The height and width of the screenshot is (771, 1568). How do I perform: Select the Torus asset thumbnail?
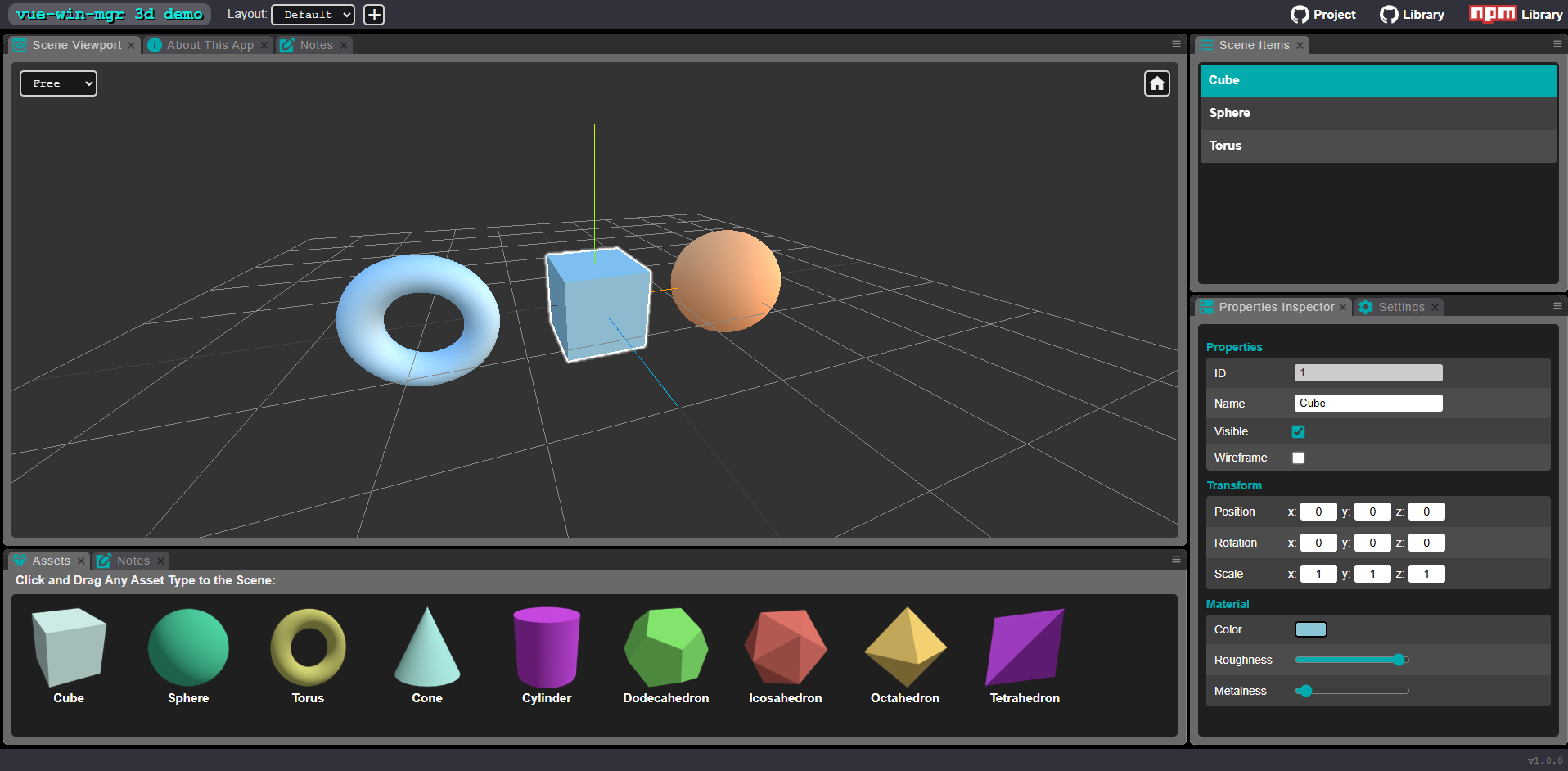coord(308,647)
